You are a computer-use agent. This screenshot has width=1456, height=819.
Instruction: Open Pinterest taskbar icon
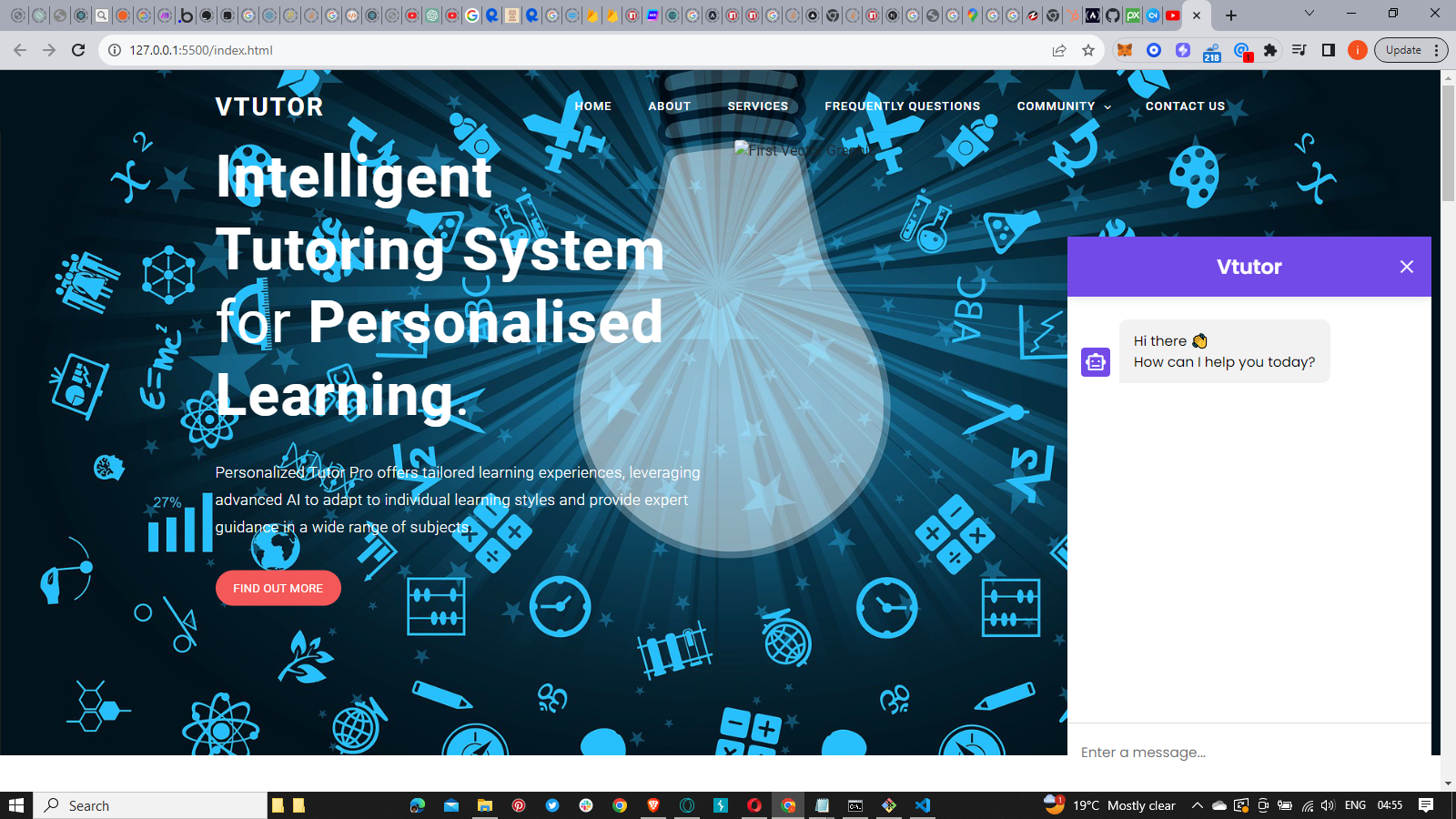pos(519,805)
